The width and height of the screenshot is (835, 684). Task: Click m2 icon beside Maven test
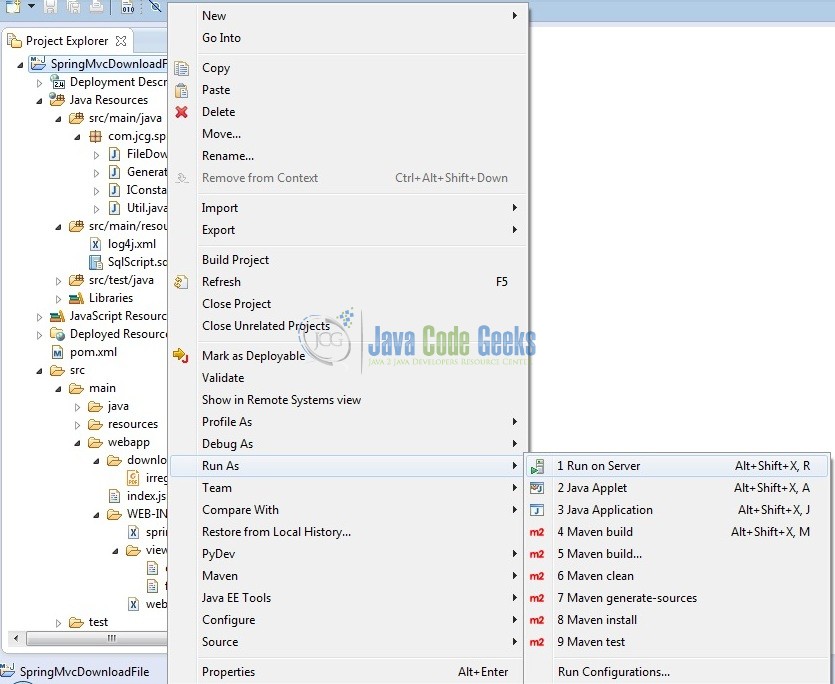pos(537,642)
